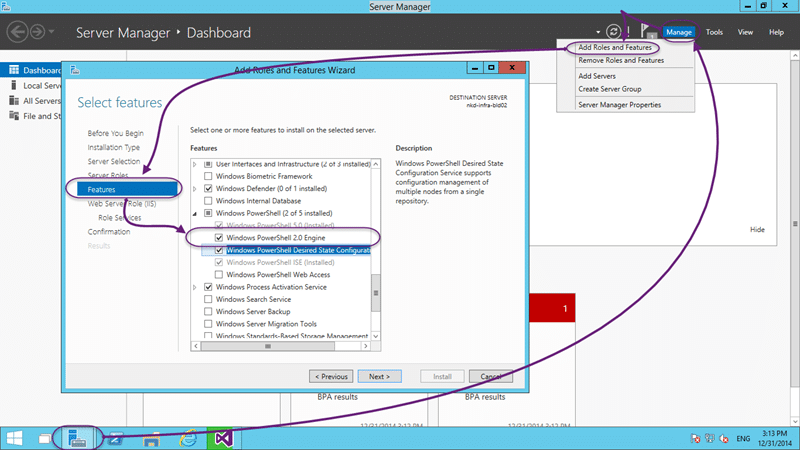Select the Local Server icon in the sidebar

pos(14,85)
